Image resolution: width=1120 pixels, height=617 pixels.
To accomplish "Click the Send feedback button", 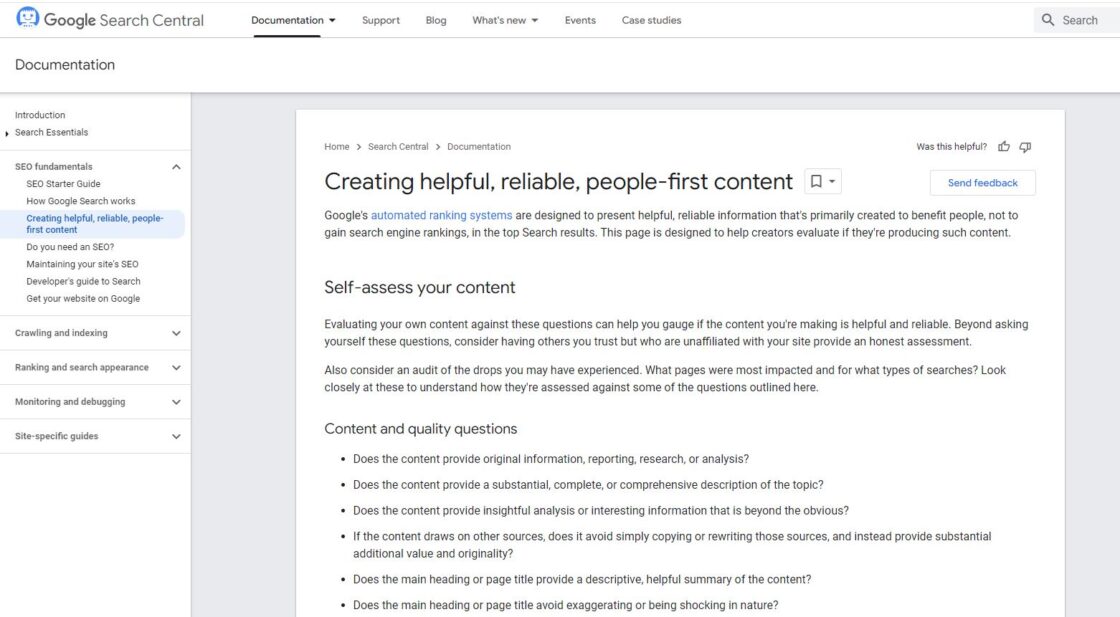I will coord(982,182).
